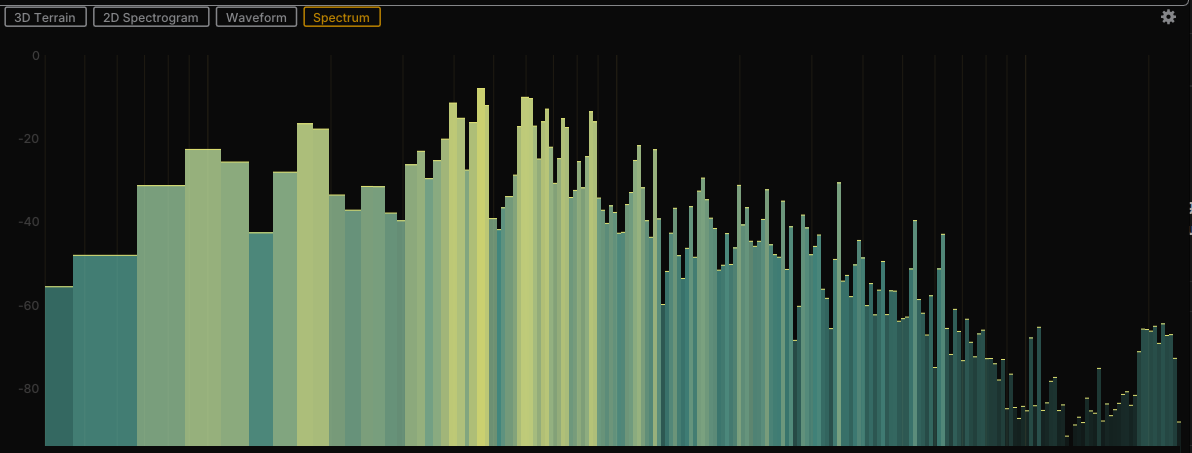Image resolution: width=1192 pixels, height=453 pixels.
Task: Click the highlighted Spectrum tab
Action: (x=342, y=17)
